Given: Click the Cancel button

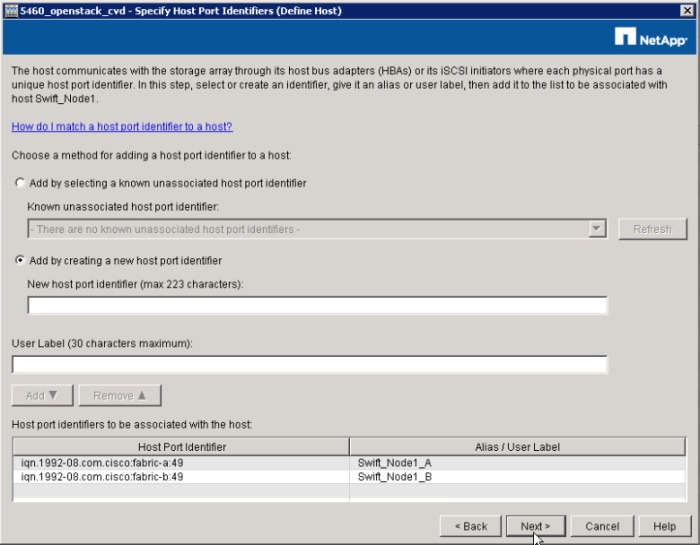Looking at the screenshot, I should tap(602, 526).
